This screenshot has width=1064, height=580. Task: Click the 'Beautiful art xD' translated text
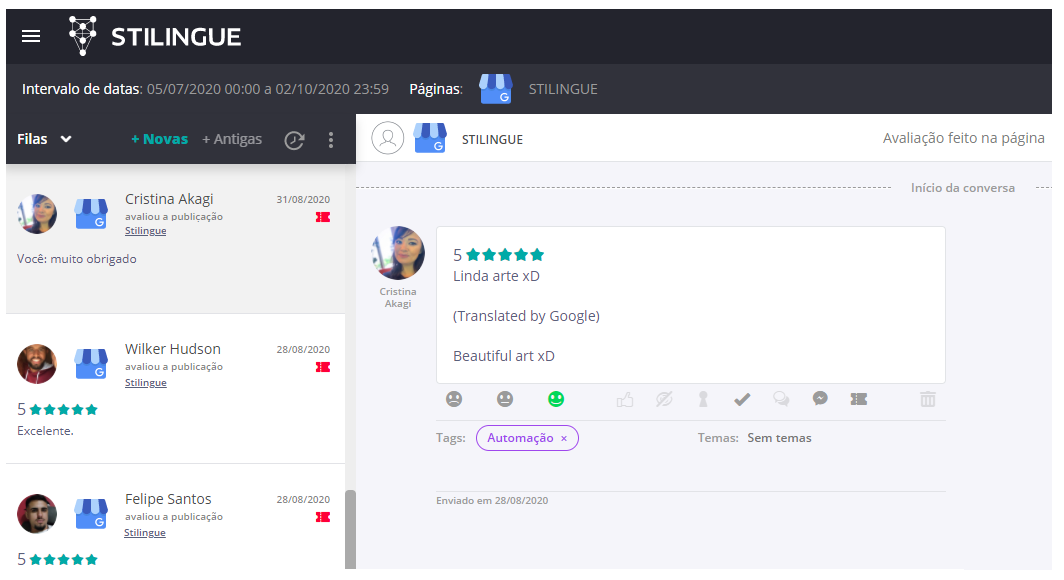(x=504, y=356)
